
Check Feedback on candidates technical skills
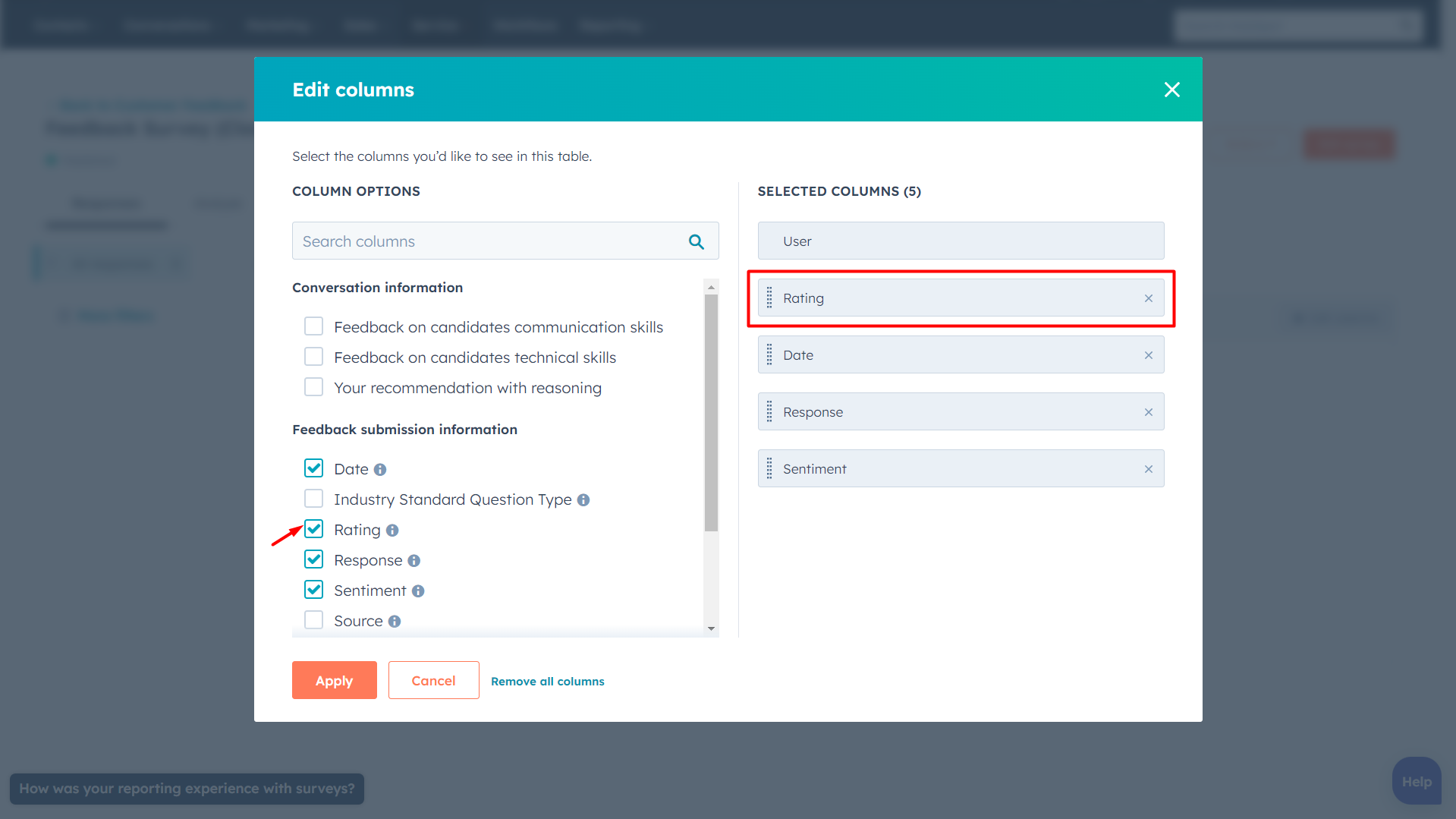[313, 357]
